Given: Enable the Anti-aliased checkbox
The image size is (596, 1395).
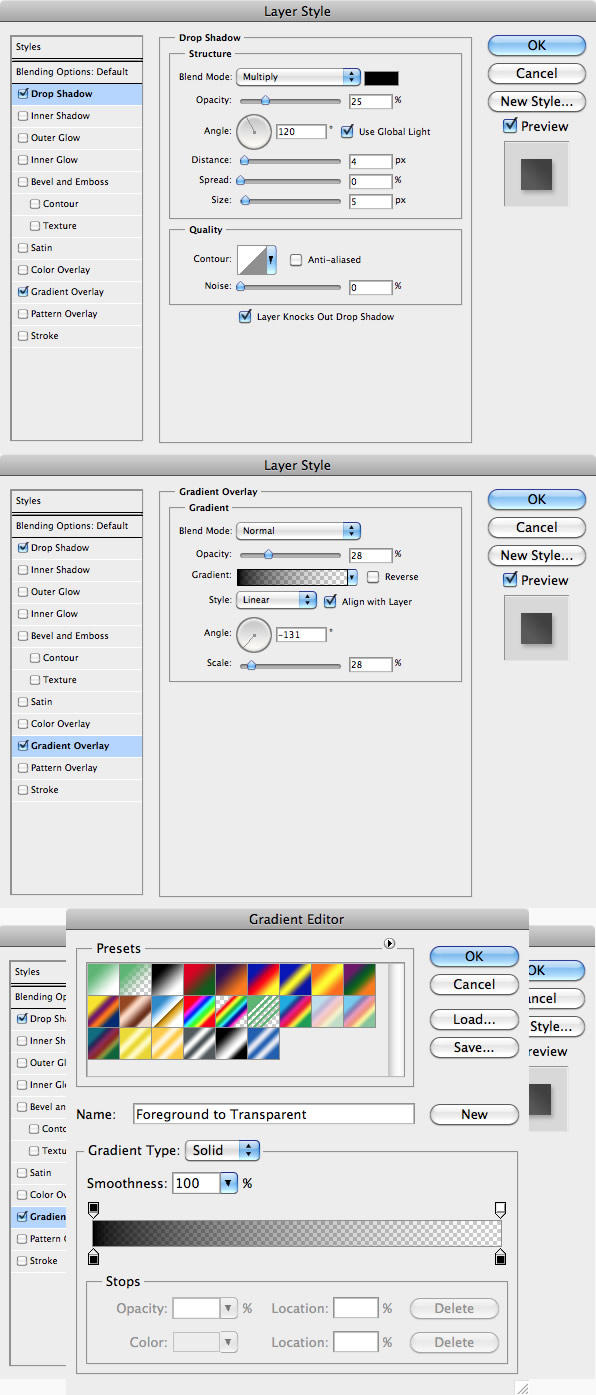Looking at the screenshot, I should 296,260.
